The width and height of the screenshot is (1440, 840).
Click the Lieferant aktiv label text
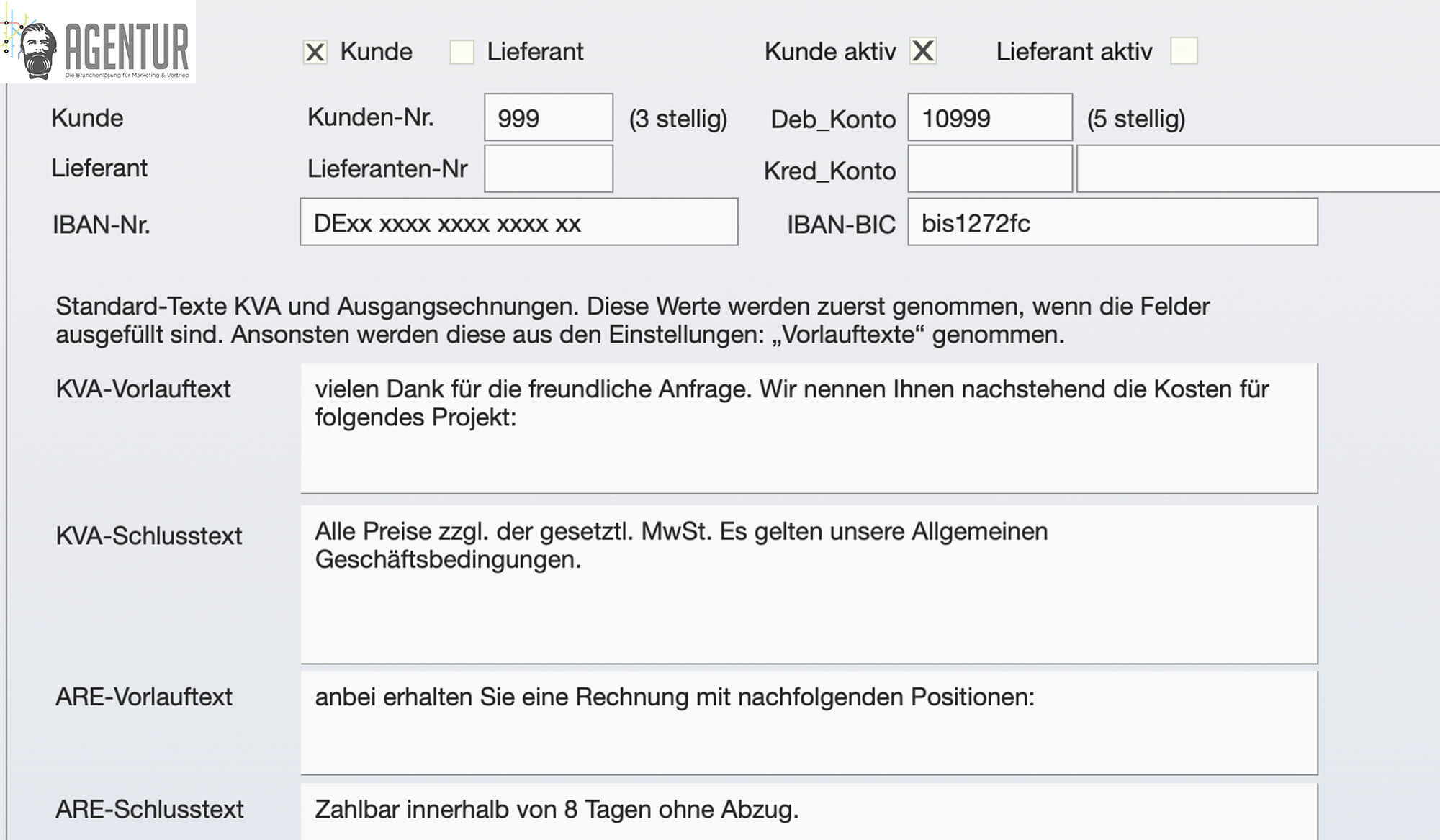tap(1074, 52)
